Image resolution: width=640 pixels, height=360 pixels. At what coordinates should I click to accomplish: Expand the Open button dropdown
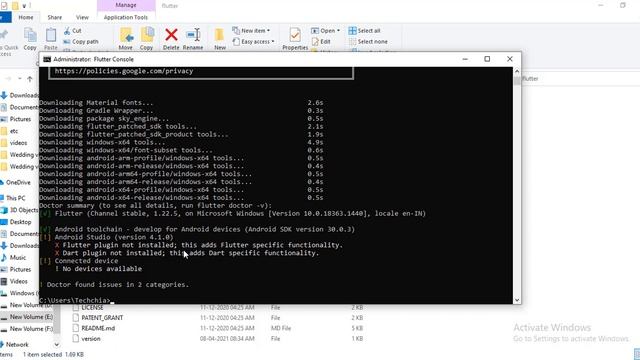click(x=338, y=31)
